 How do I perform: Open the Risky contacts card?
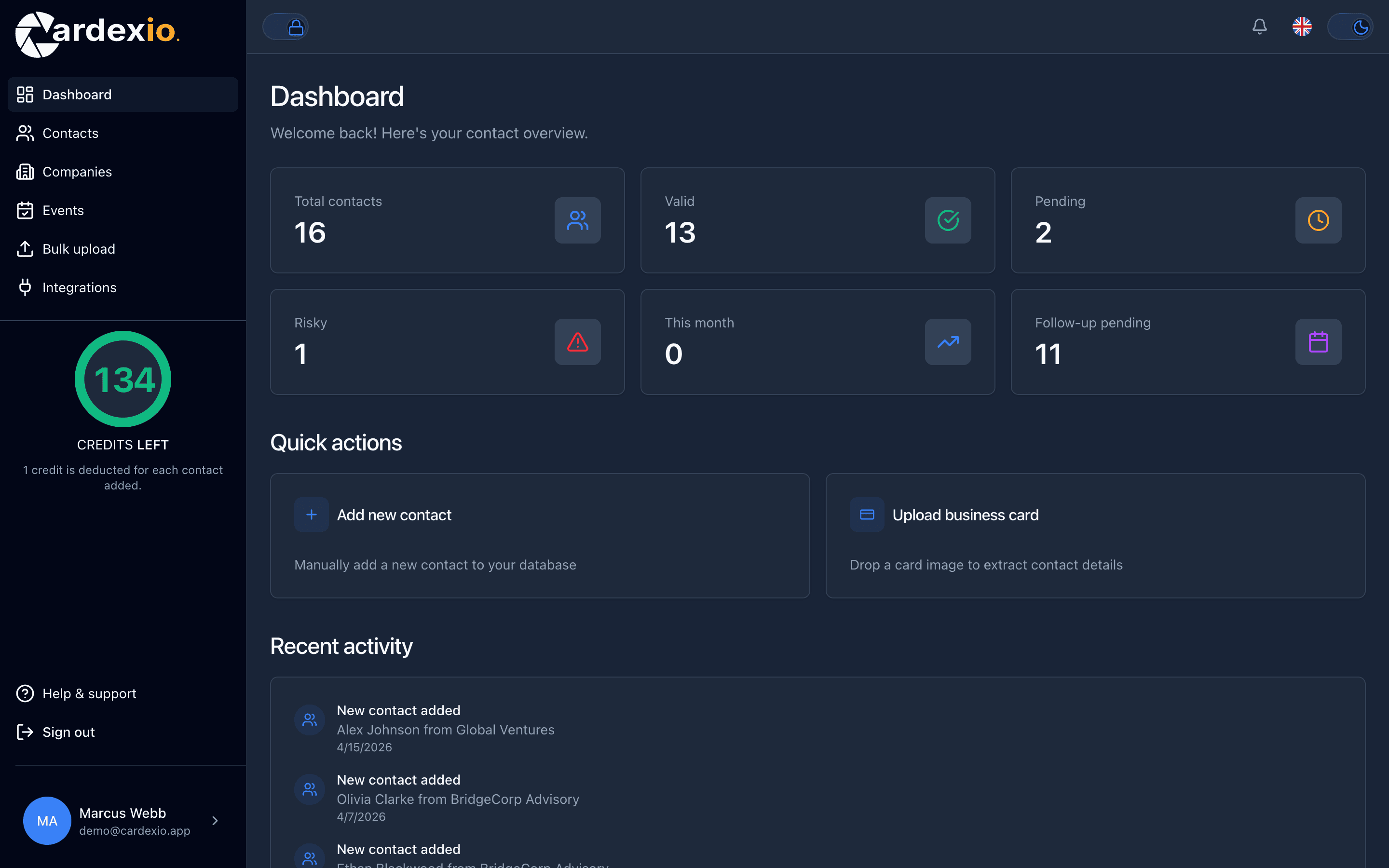[447, 342]
